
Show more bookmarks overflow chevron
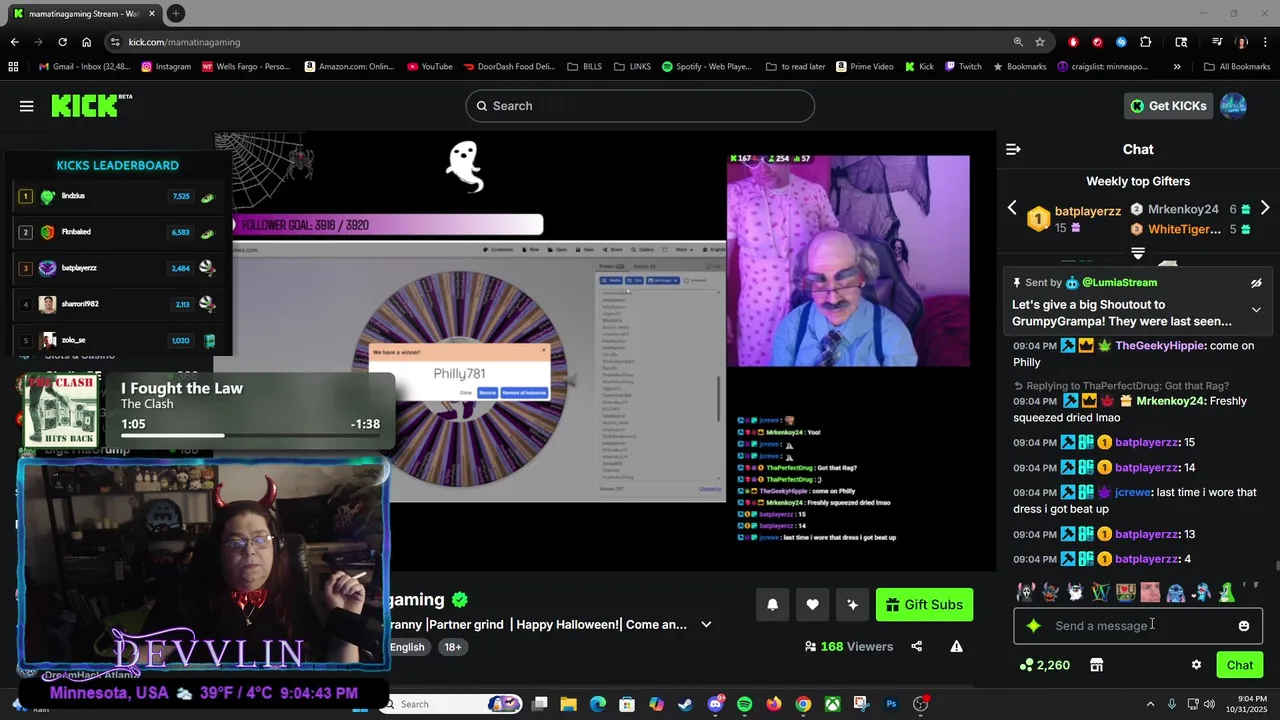[x=1177, y=67]
